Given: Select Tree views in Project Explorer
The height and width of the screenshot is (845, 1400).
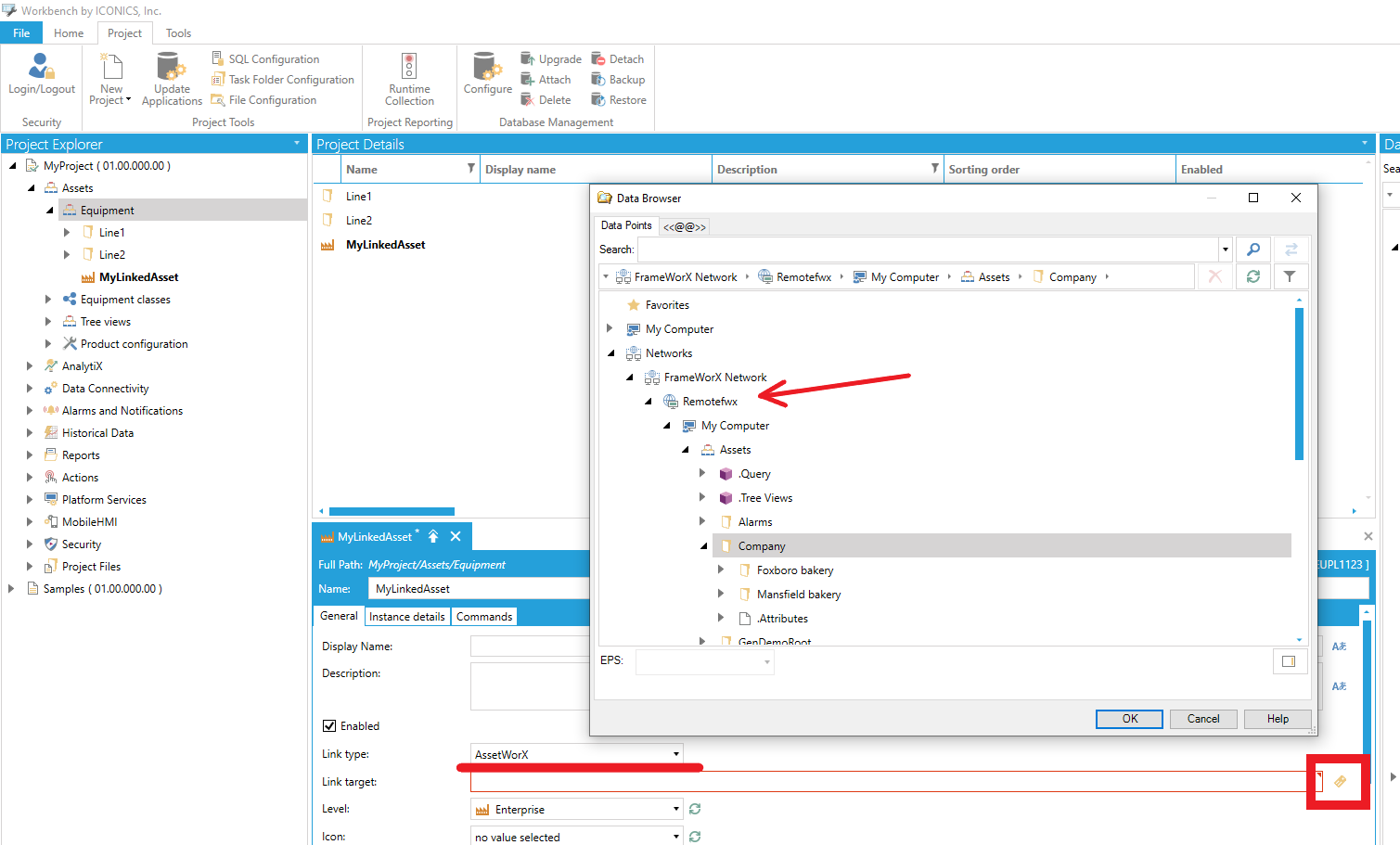Looking at the screenshot, I should click(105, 321).
